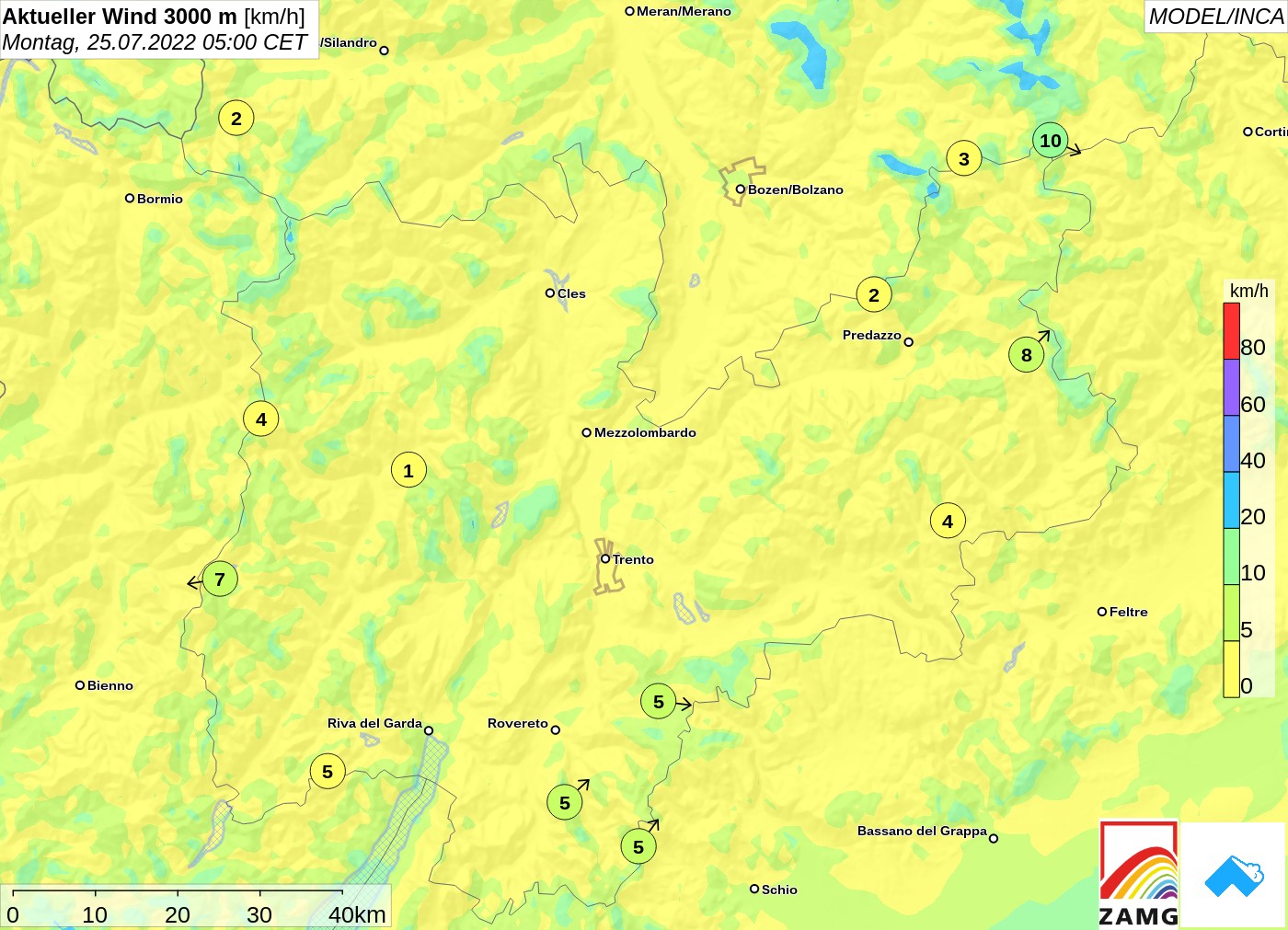
Task: Click the Meran/Merano label
Action: [684, 11]
